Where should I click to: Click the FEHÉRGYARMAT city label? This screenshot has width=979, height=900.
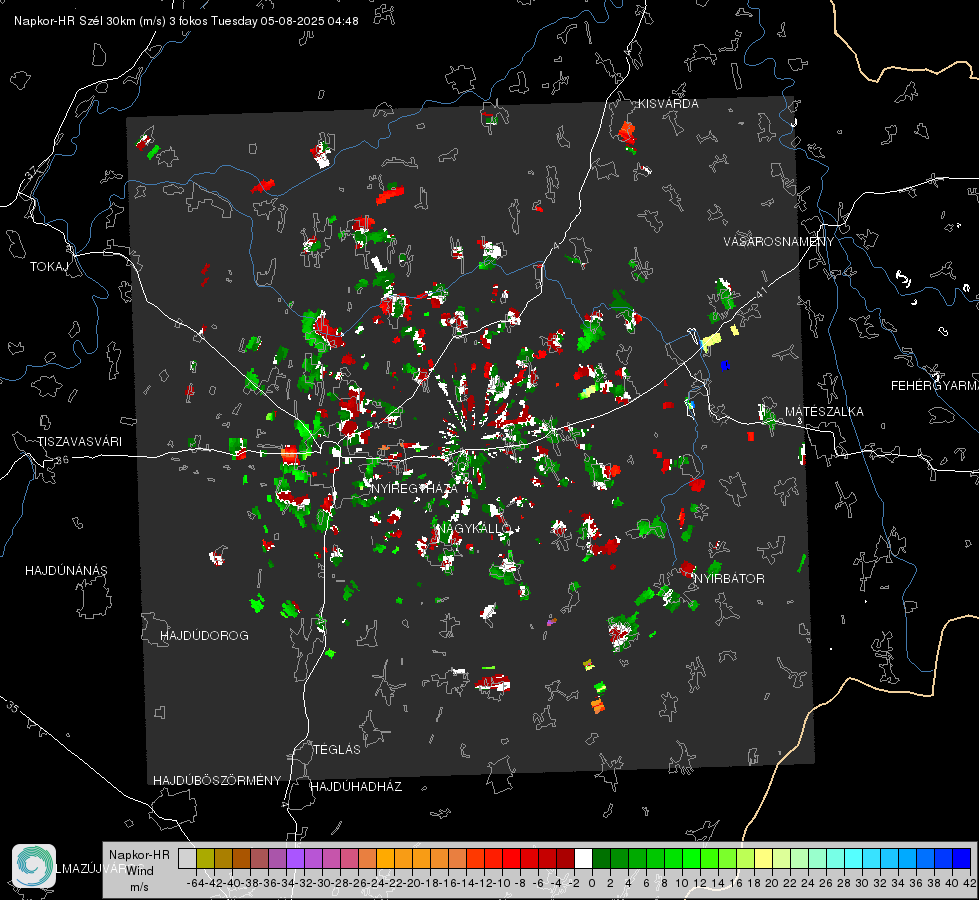[x=934, y=386]
